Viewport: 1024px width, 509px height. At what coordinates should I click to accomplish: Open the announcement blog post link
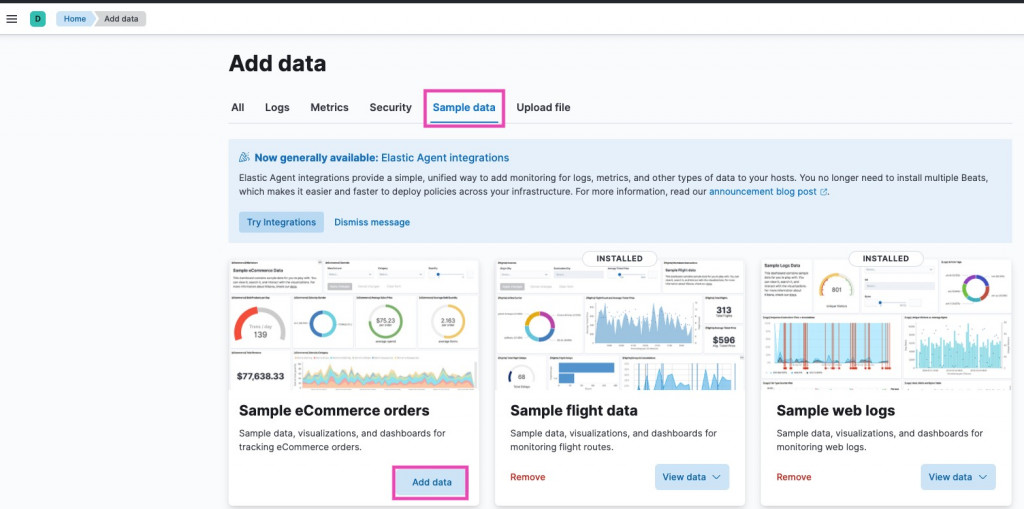point(763,192)
